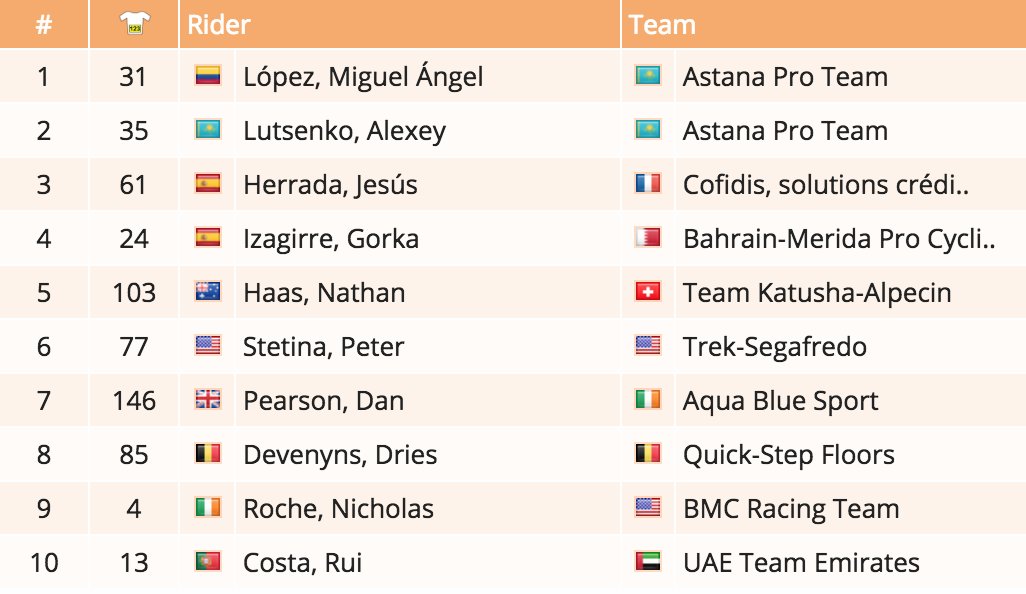This screenshot has height=594, width=1026.
Task: Click Kazakhstan flag beside Lutsenko, Alexey
Action: pos(208,130)
